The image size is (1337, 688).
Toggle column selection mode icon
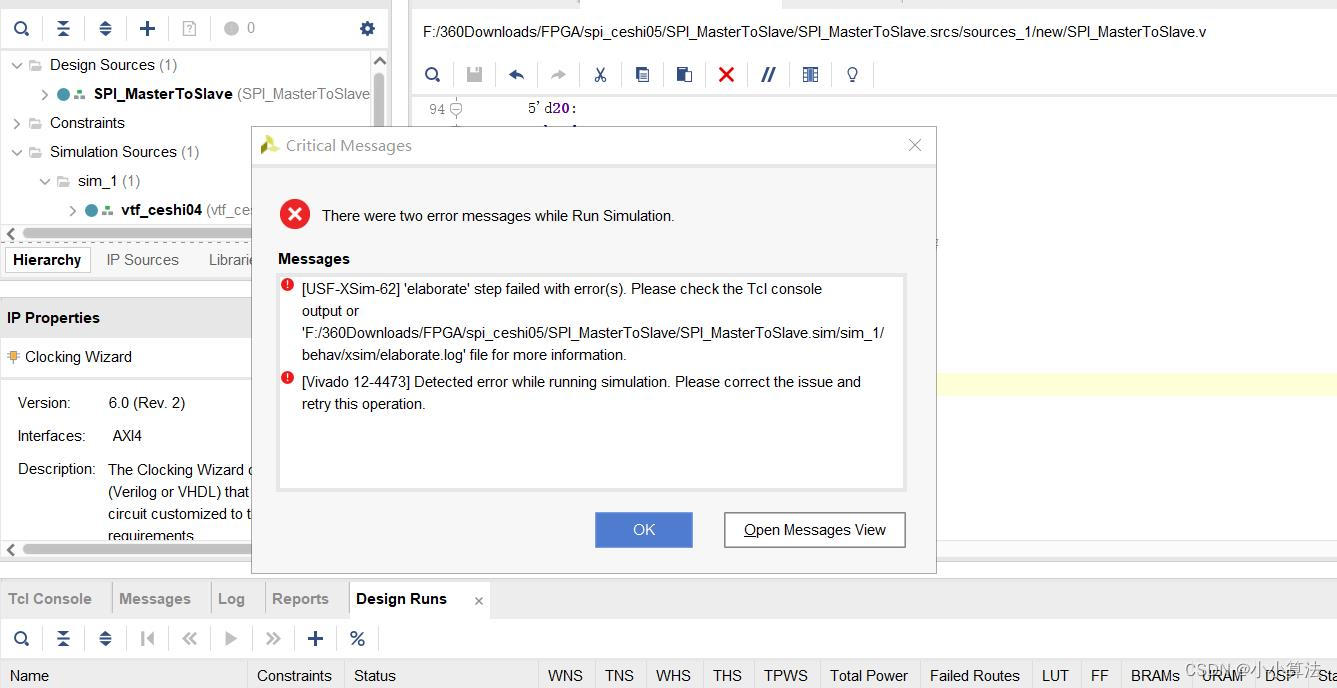pyautogui.click(x=810, y=74)
